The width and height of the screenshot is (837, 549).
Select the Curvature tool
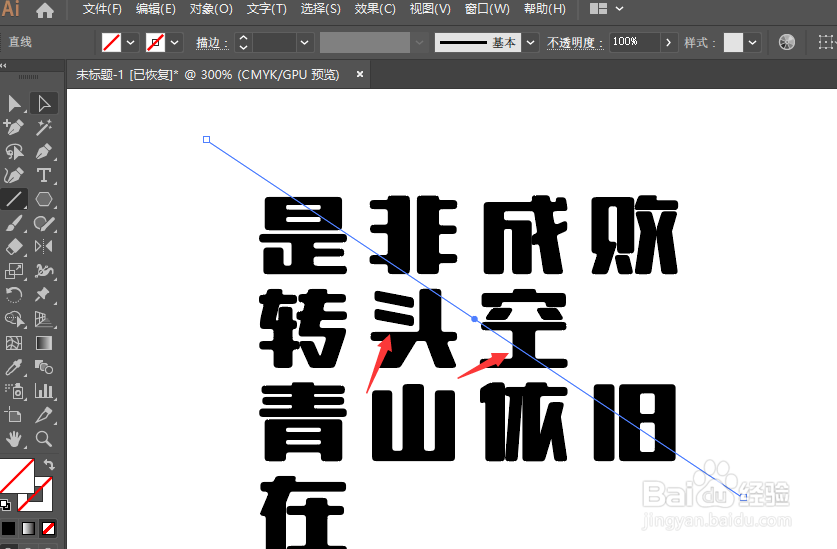point(14,175)
